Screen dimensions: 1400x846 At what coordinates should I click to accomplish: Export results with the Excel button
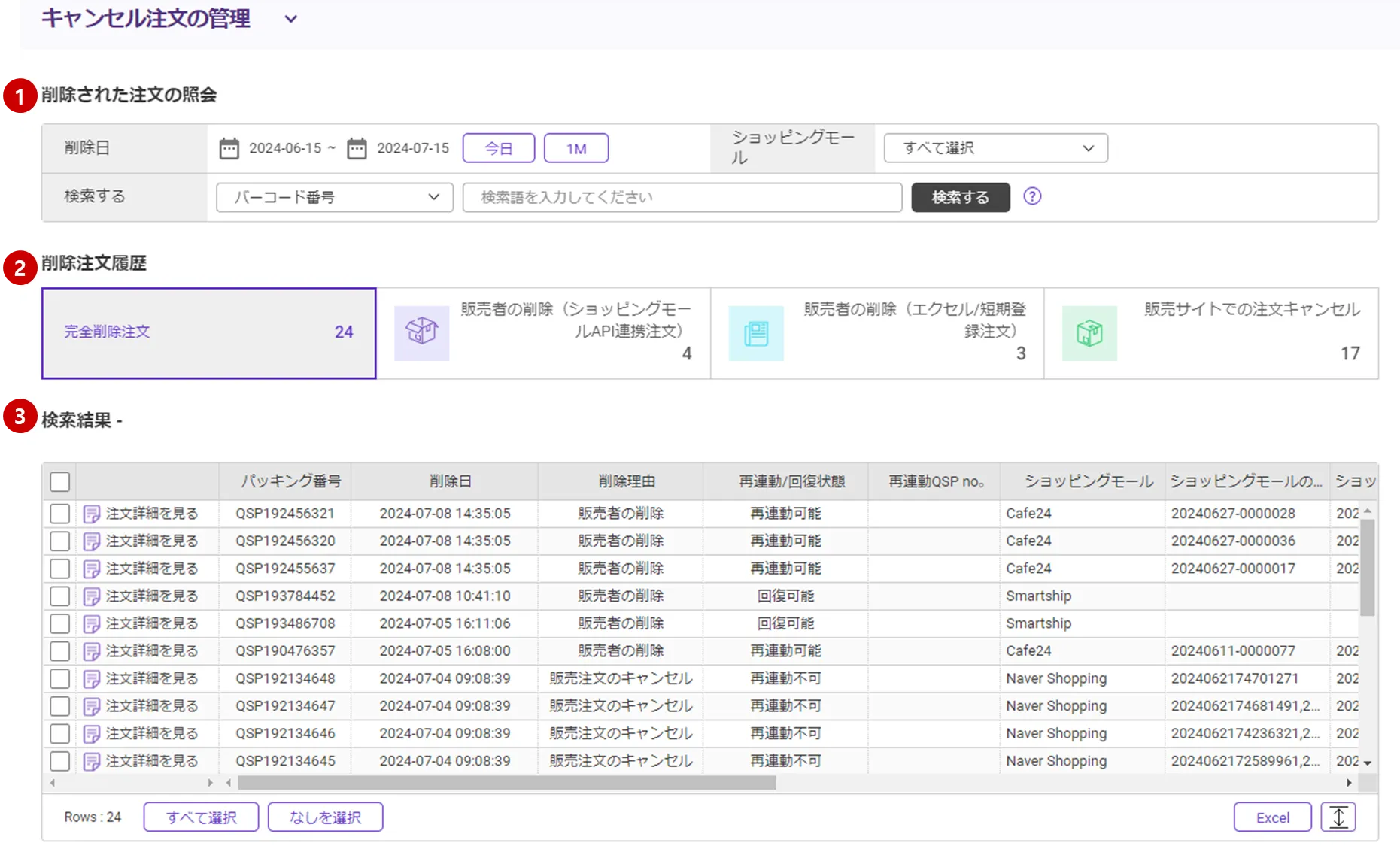1272,817
